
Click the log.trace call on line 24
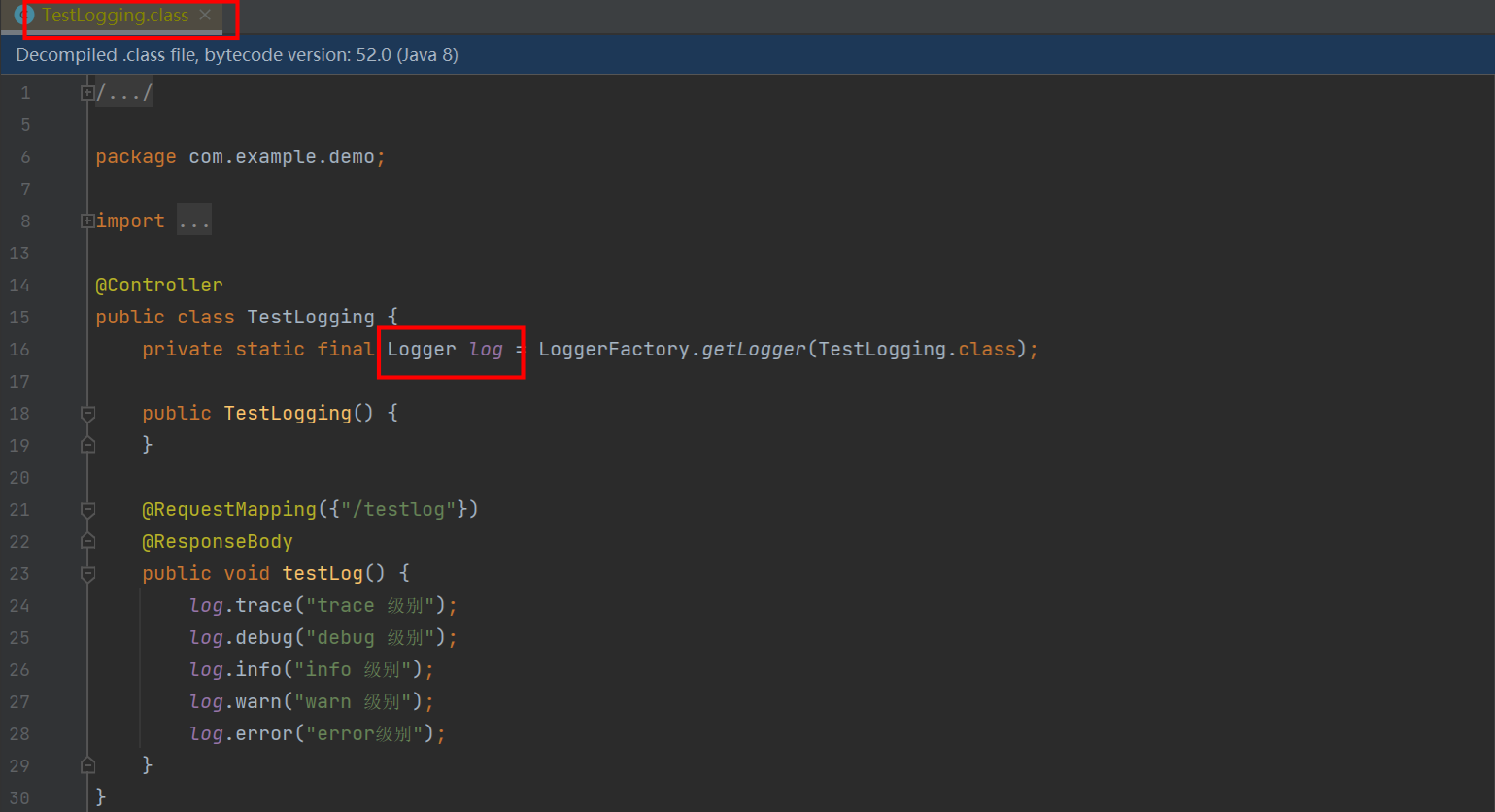pos(323,606)
